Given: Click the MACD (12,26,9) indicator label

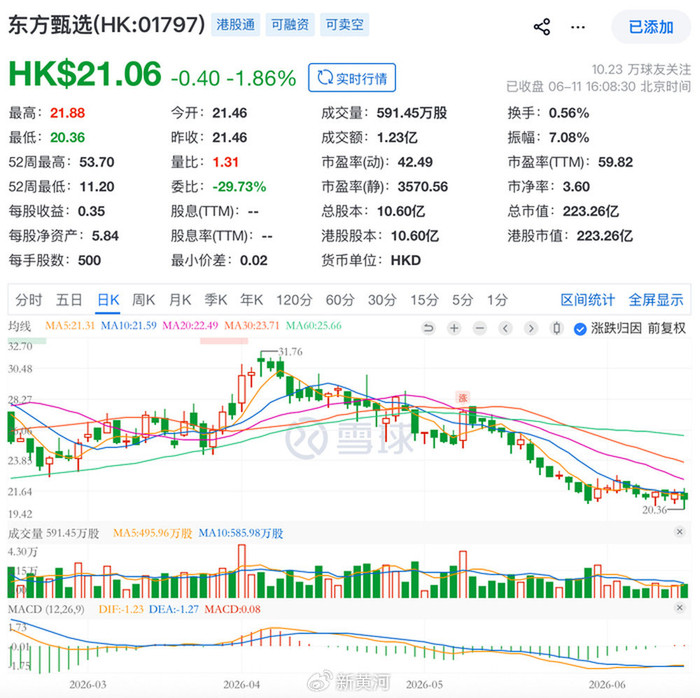Looking at the screenshot, I should (x=46, y=609).
